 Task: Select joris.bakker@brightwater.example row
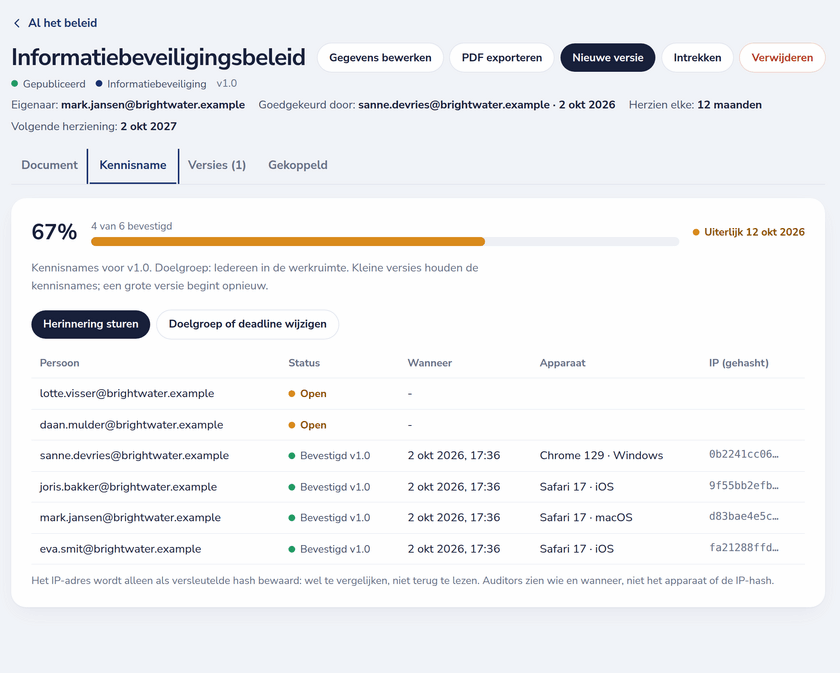418,487
